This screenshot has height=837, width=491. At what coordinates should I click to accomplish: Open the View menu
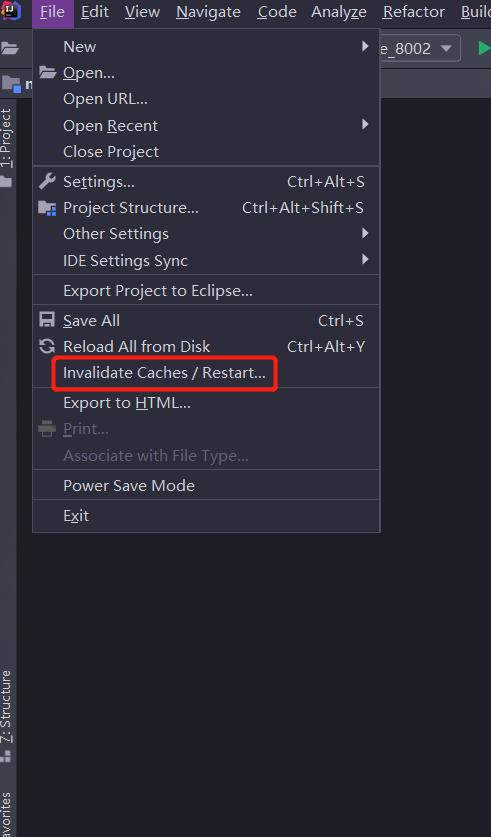tap(142, 12)
